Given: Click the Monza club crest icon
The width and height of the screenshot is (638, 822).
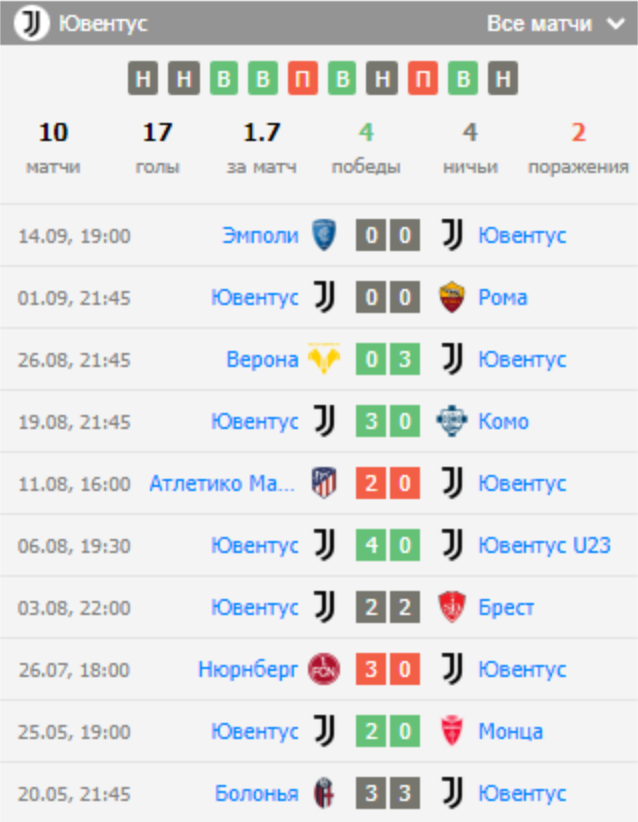Looking at the screenshot, I should (452, 731).
